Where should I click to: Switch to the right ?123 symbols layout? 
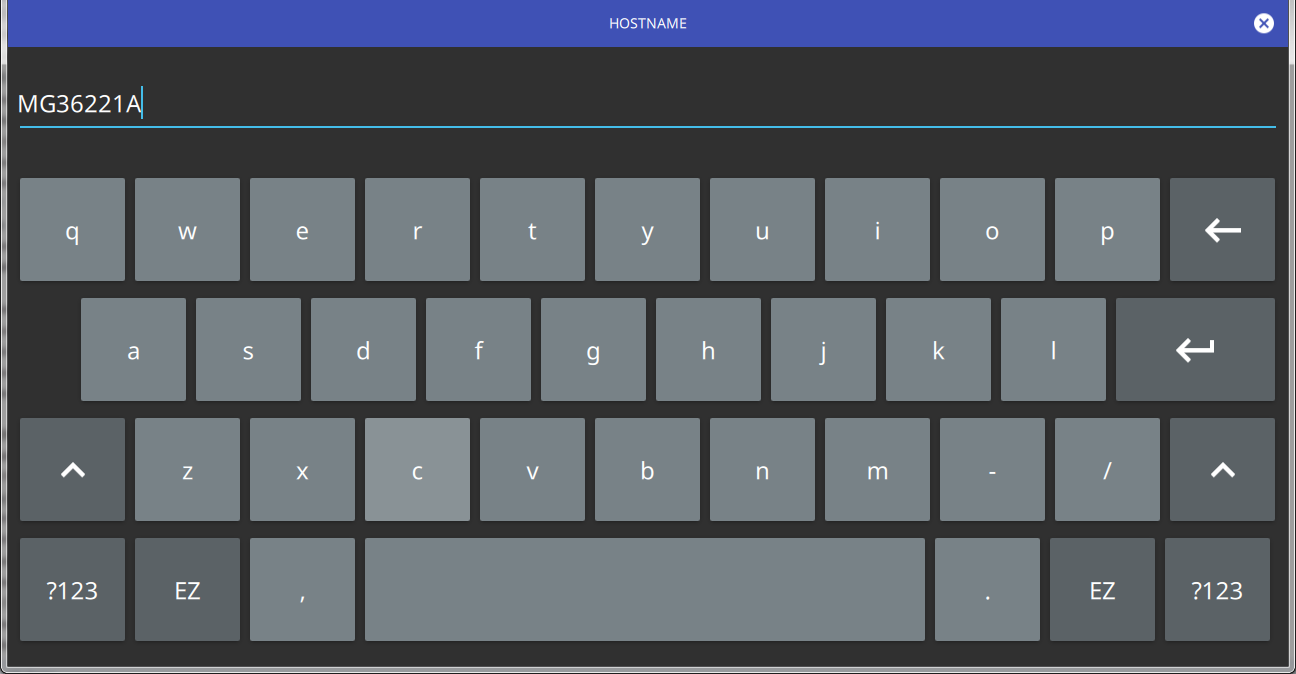pyautogui.click(x=1217, y=590)
